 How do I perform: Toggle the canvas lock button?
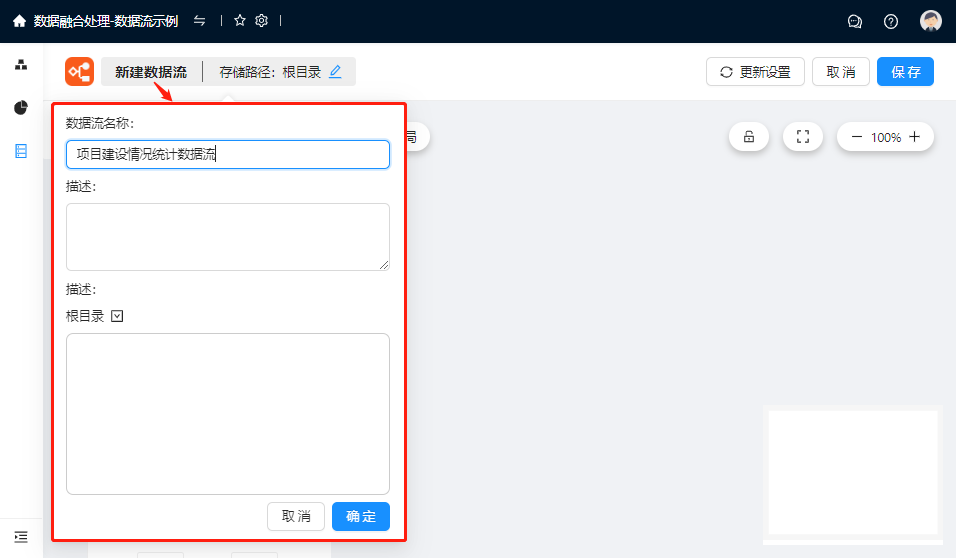click(x=749, y=137)
